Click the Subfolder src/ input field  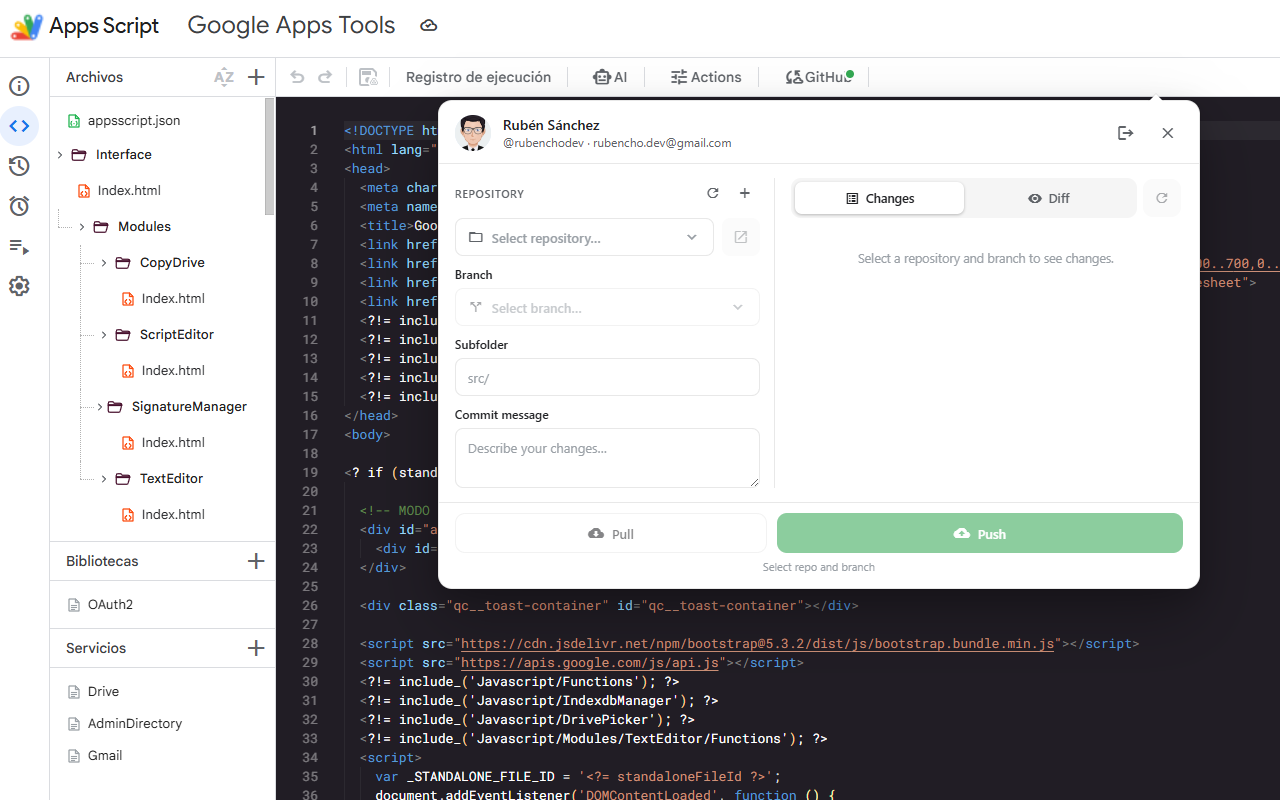tap(607, 378)
